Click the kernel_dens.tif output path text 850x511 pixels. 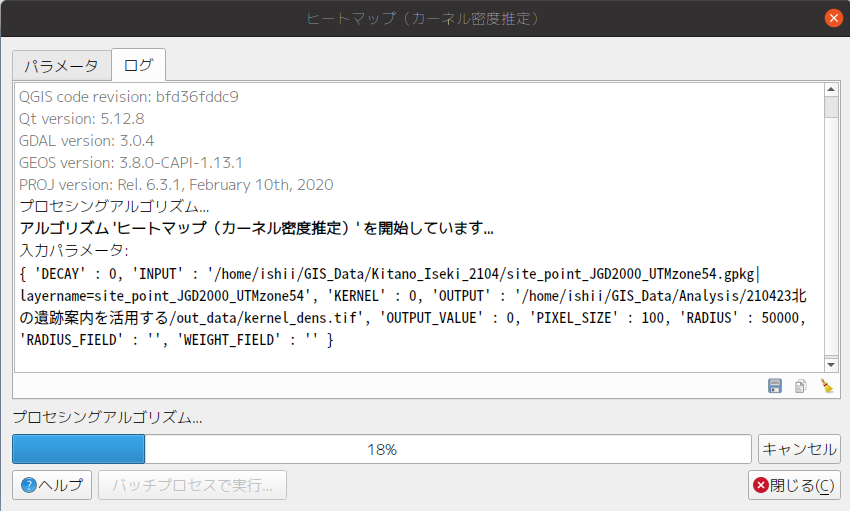click(300, 318)
